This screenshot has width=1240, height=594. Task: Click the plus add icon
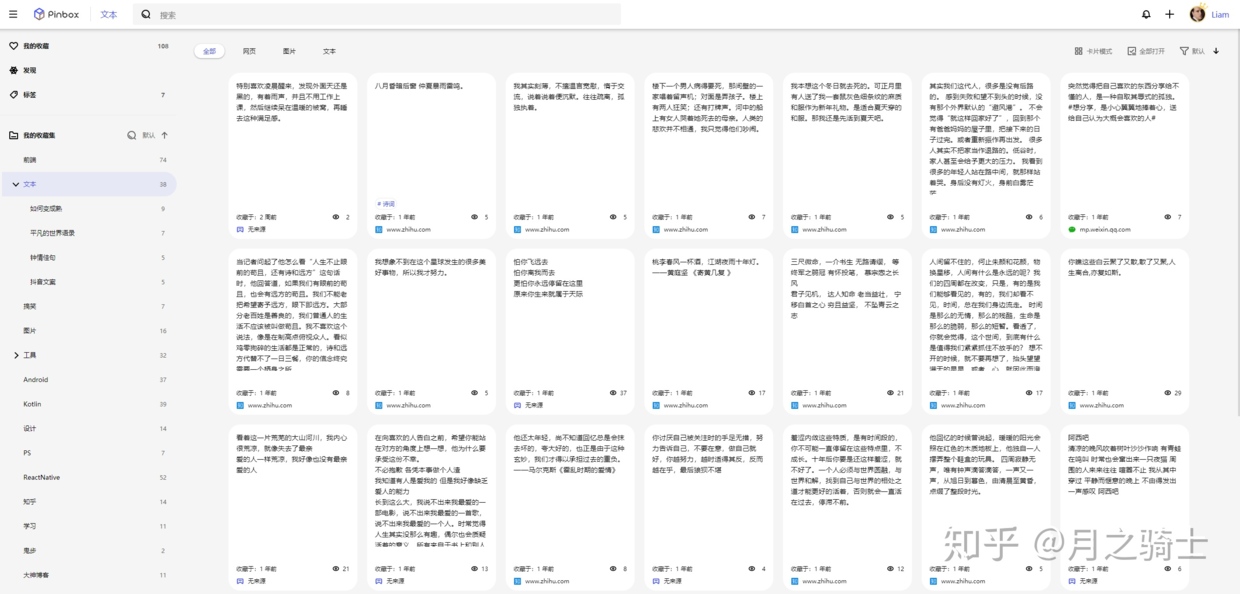1169,14
